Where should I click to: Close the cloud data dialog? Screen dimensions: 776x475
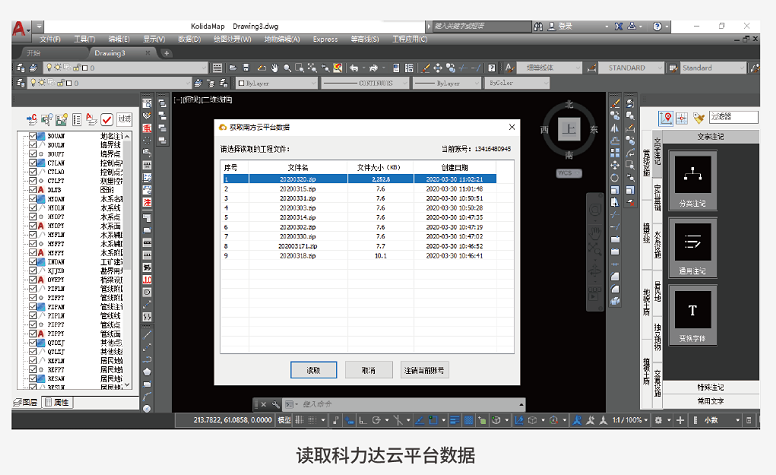tap(512, 127)
